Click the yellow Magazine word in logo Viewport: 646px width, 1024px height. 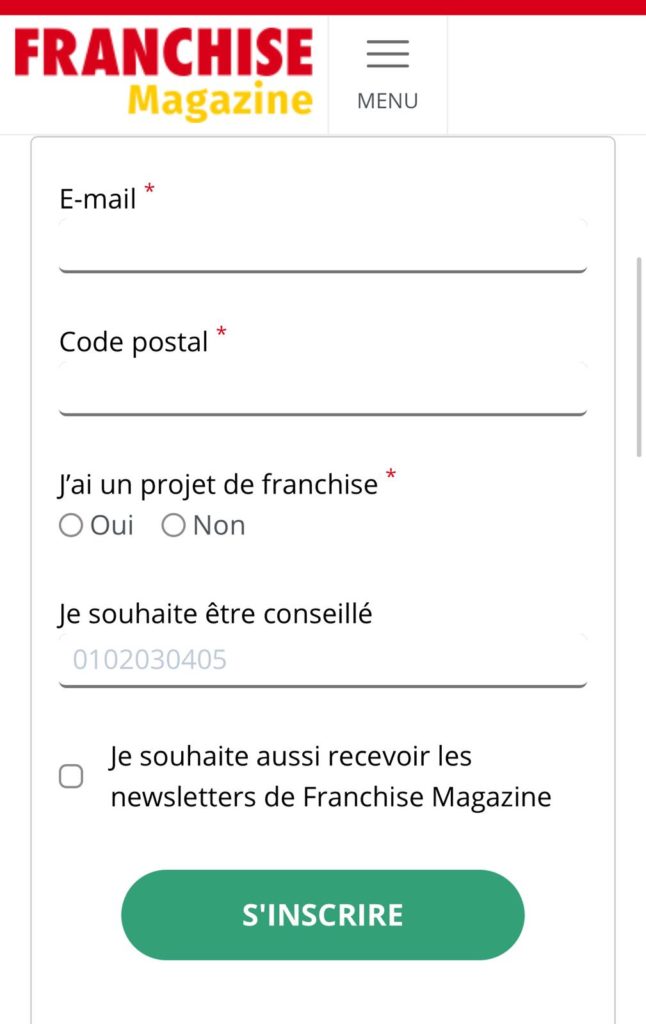click(x=220, y=101)
